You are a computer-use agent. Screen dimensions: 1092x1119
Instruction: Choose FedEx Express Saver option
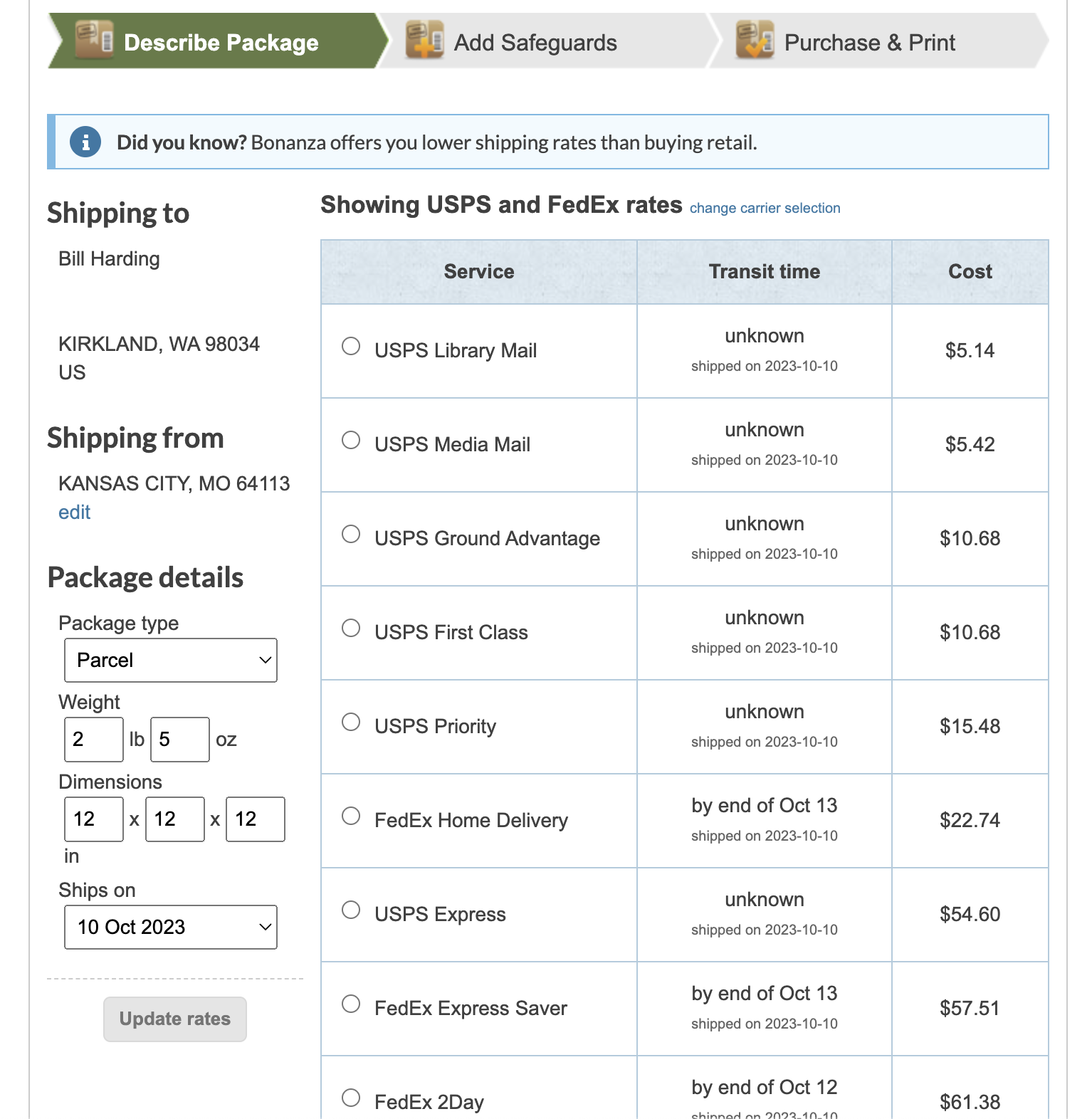point(350,1004)
